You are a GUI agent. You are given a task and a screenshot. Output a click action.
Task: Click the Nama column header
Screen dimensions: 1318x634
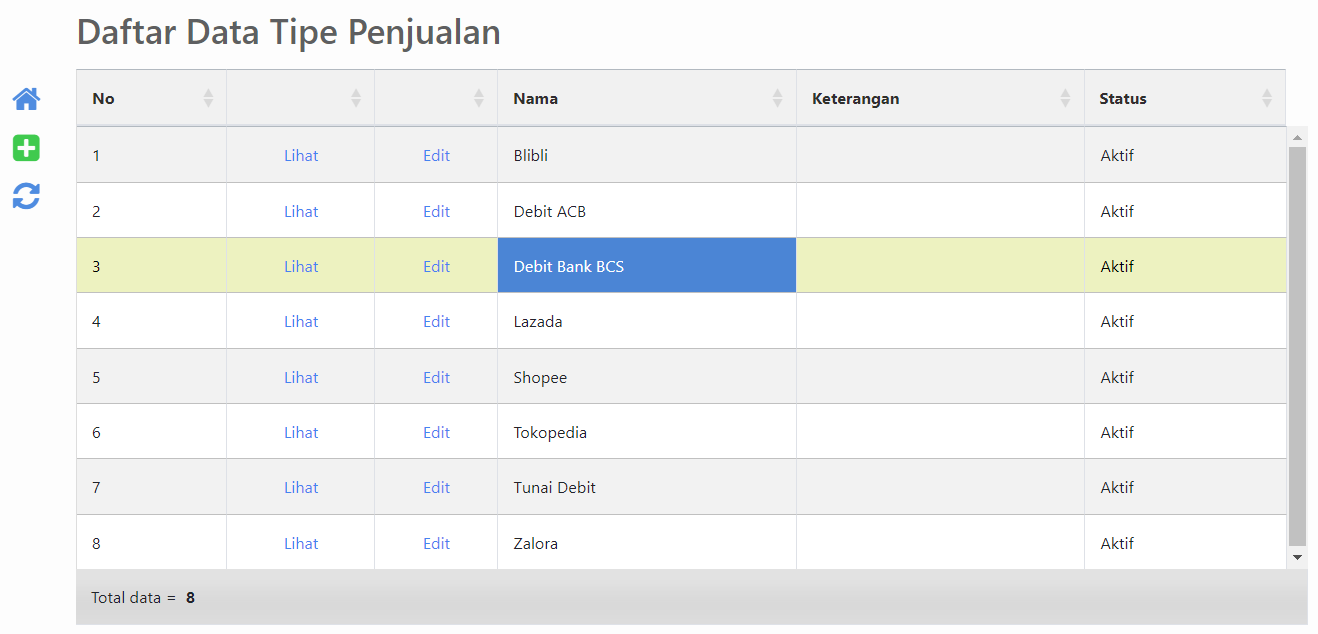[647, 98]
